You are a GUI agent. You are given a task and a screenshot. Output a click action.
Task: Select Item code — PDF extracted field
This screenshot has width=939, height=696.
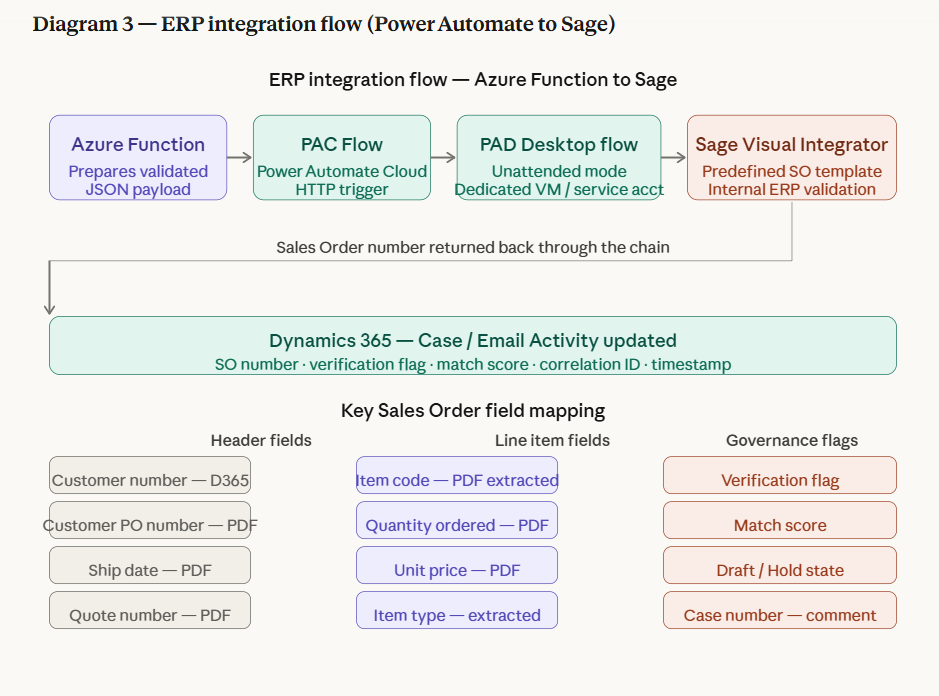point(457,475)
